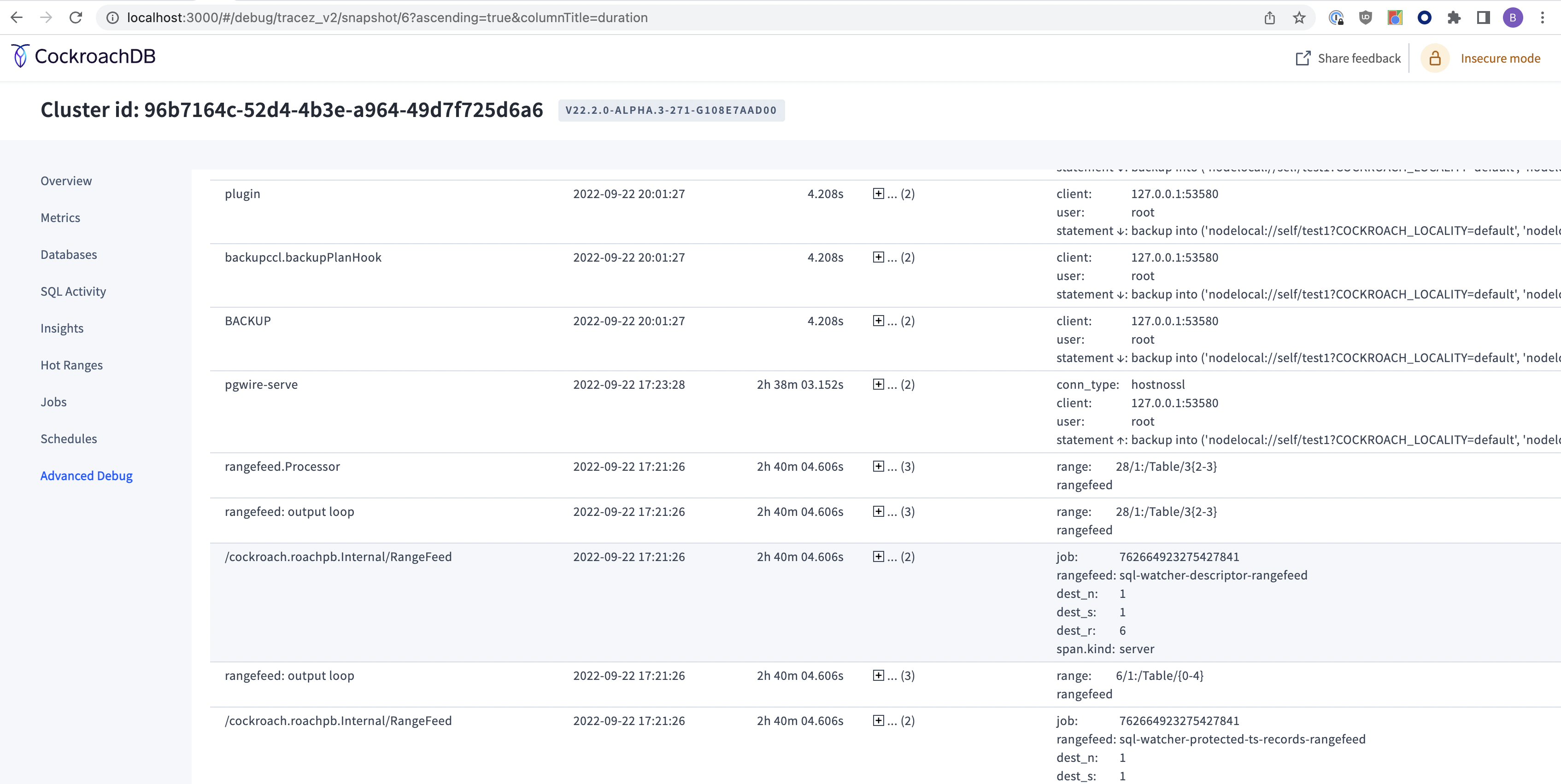Expand tags for backupccl.backupPlanHook row
The image size is (1561, 784).
click(878, 257)
